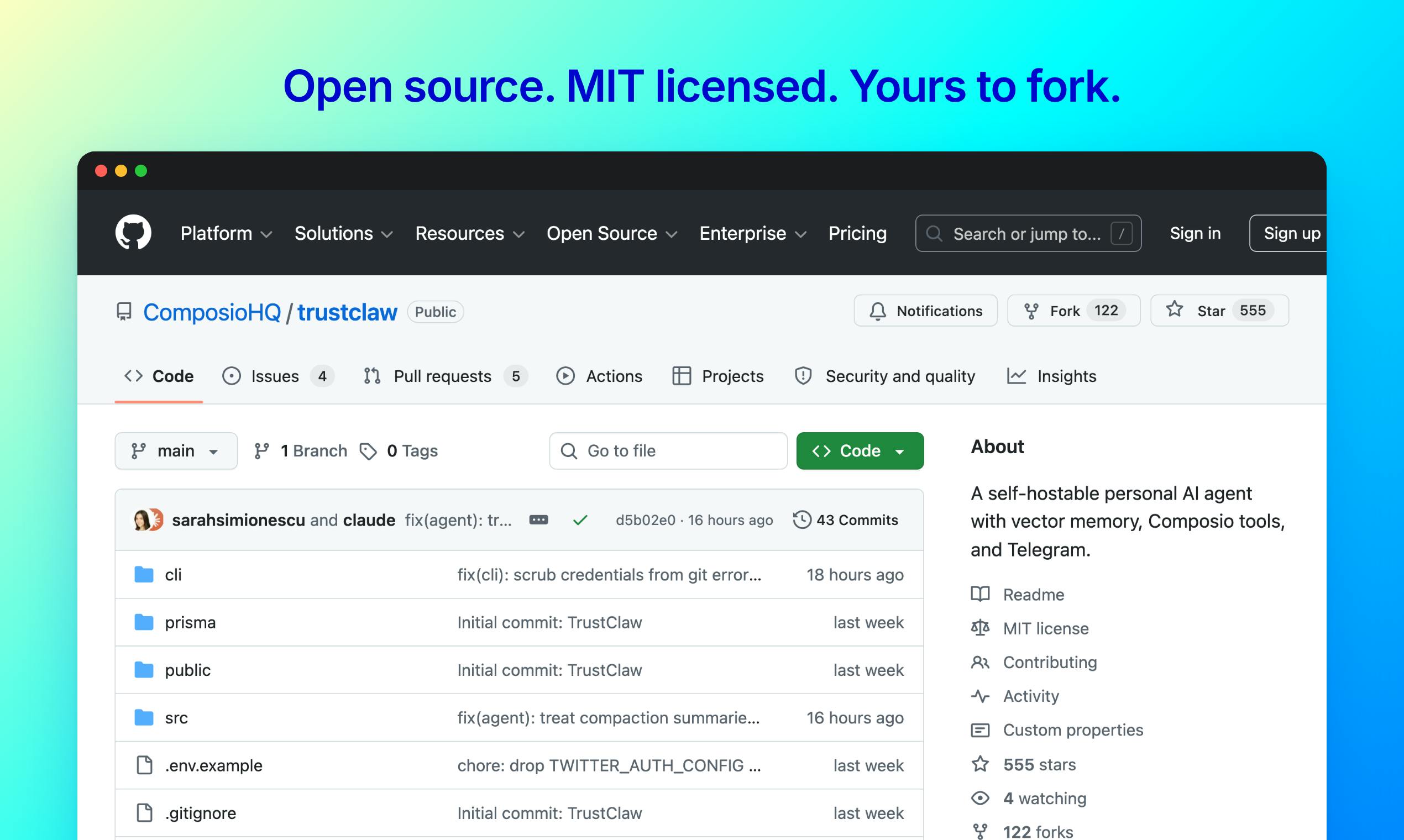This screenshot has width=1404, height=840.
Task: Expand the Enterprise dropdown menu
Action: tap(753, 233)
